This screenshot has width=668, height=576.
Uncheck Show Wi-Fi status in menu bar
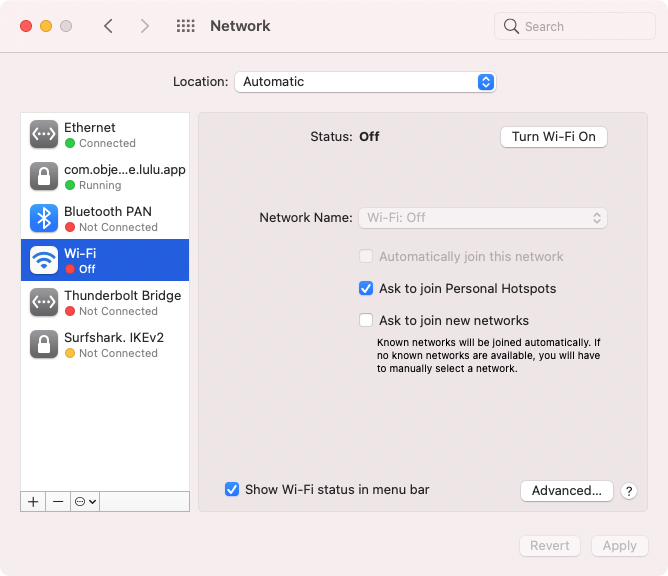[x=232, y=490]
